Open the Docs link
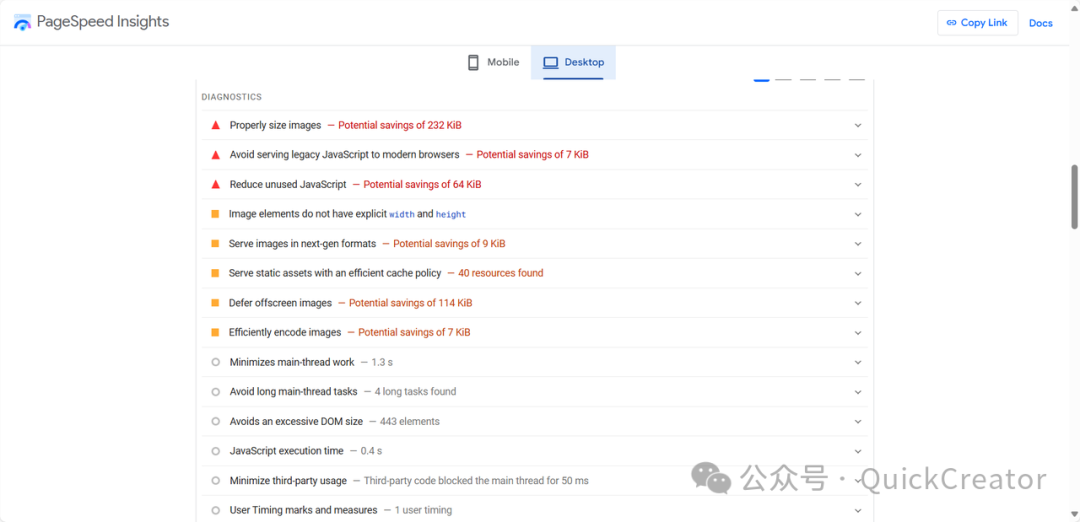1080x522 pixels. (1040, 23)
